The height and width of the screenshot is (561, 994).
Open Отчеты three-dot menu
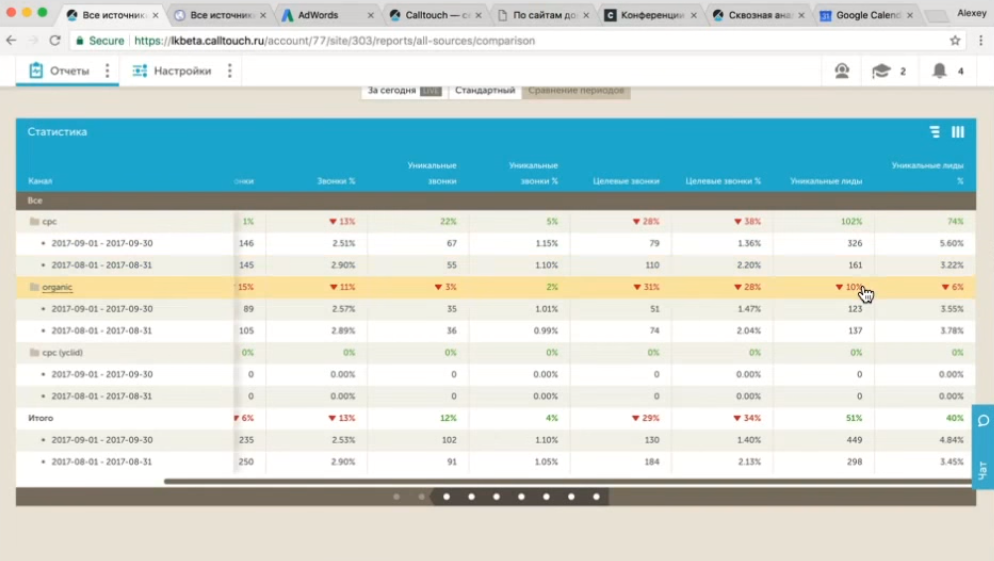click(x=107, y=70)
